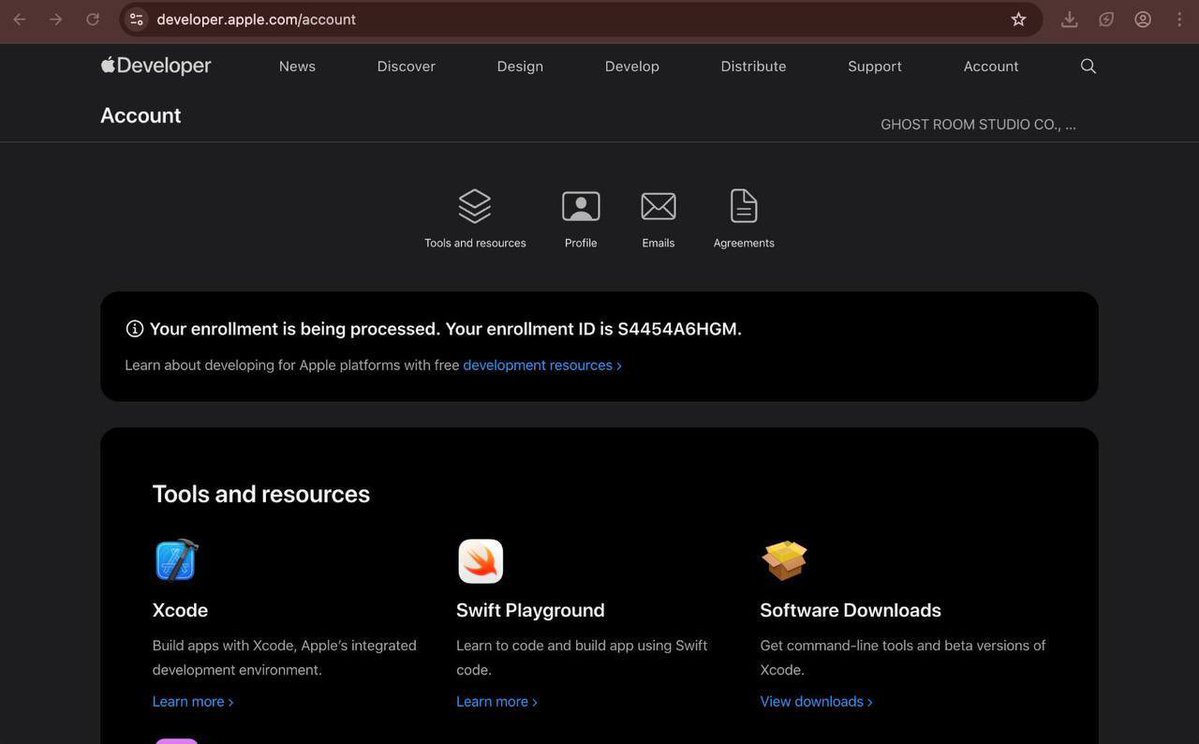Viewport: 1199px width, 744px height.
Task: Click the Tools and resources label
Action: 475,243
